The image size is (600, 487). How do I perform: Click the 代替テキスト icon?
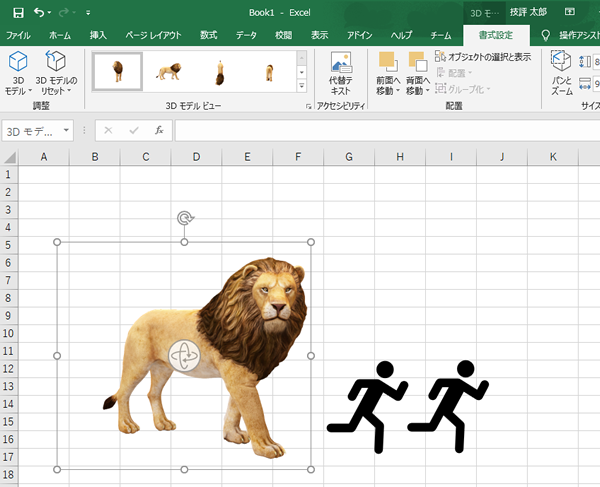[x=340, y=68]
